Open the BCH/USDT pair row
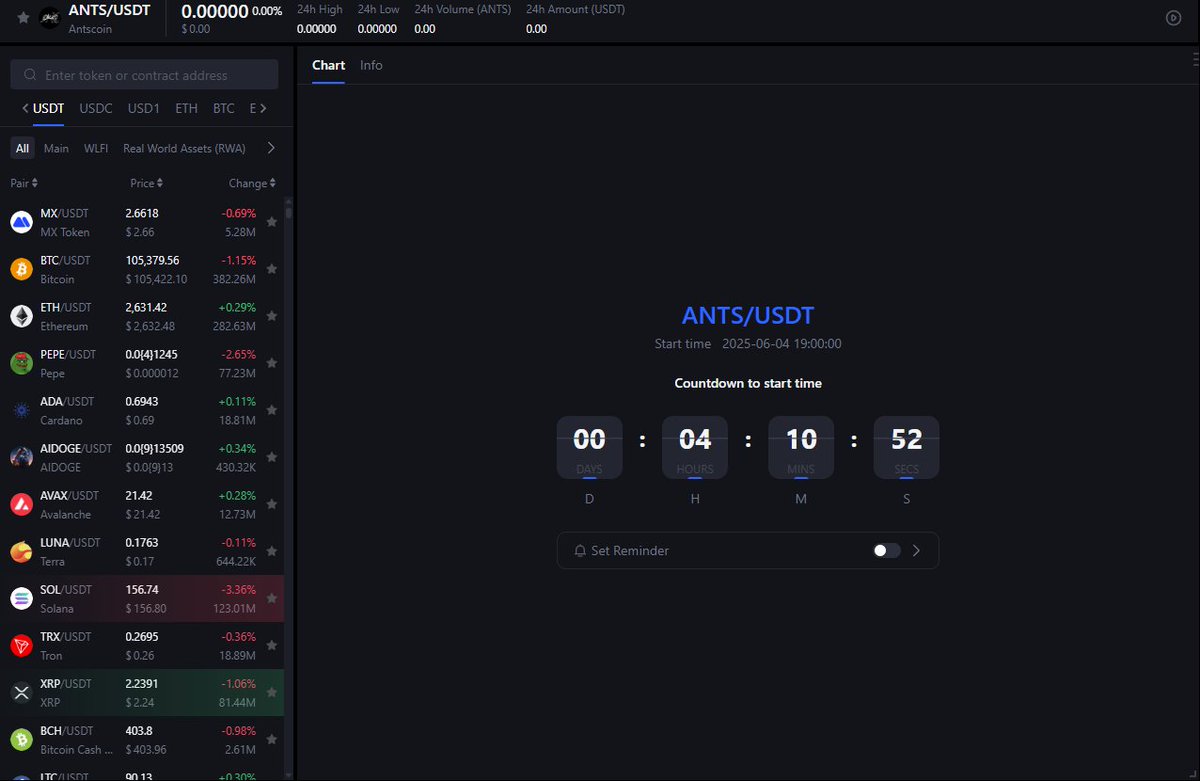1200x781 pixels. [x=142, y=739]
